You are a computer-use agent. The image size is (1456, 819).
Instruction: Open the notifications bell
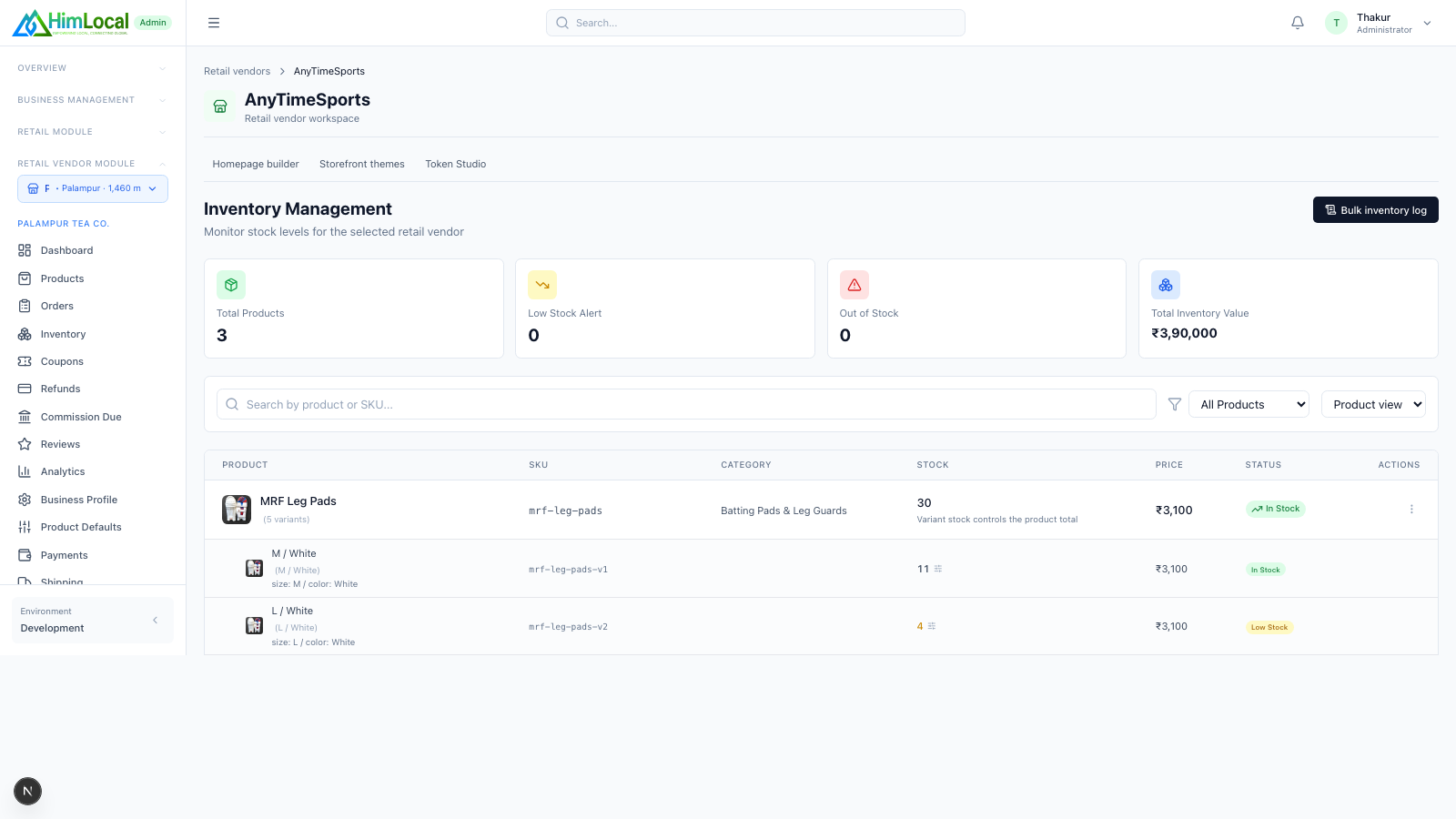pos(1298,23)
